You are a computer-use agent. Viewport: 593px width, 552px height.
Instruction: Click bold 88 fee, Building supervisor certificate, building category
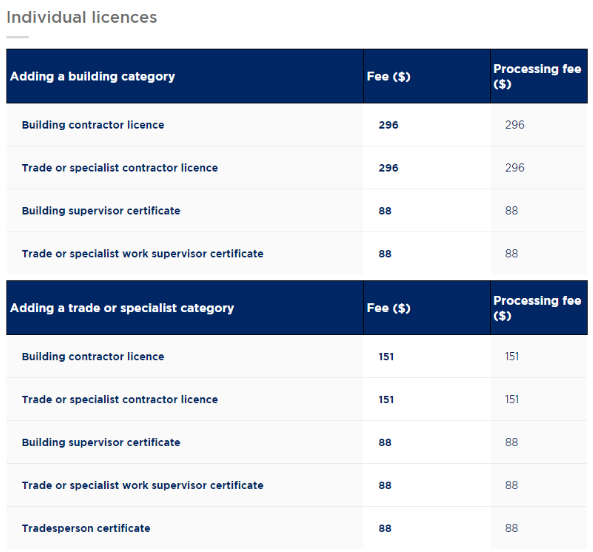point(385,211)
